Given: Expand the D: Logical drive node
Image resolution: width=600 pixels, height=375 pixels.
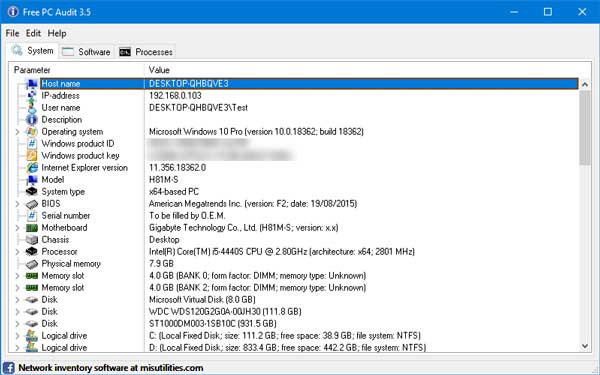Looking at the screenshot, I should 17,347.
